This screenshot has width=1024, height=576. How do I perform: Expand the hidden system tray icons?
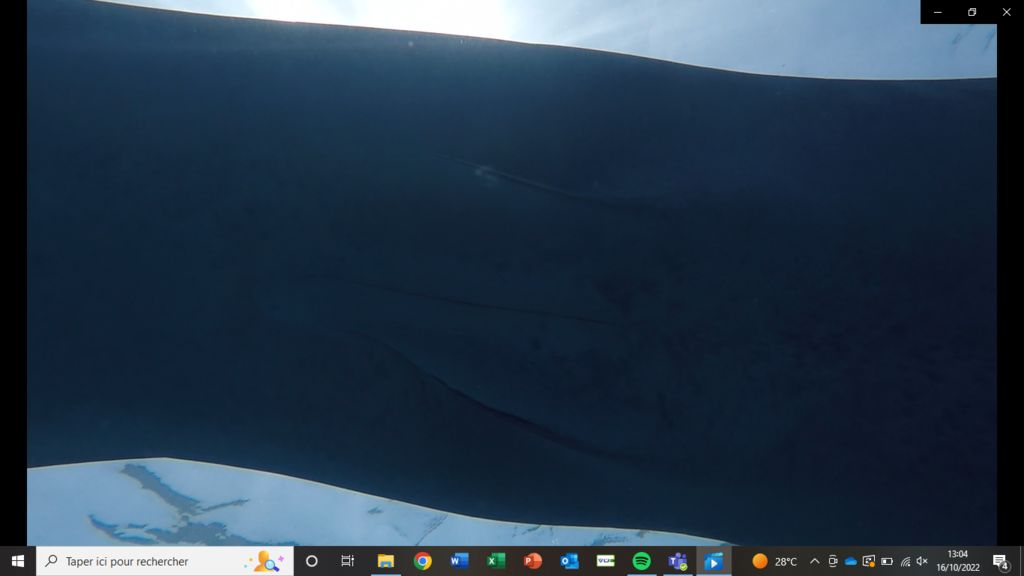click(814, 561)
